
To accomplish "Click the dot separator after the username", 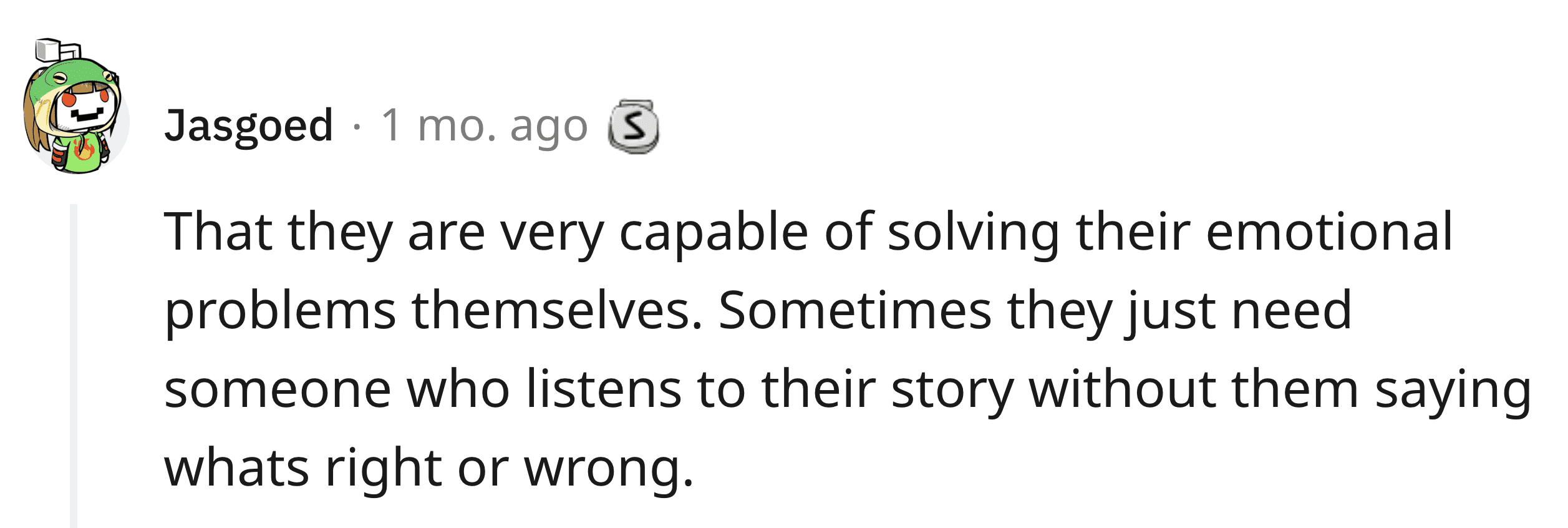I will pyautogui.click(x=357, y=128).
